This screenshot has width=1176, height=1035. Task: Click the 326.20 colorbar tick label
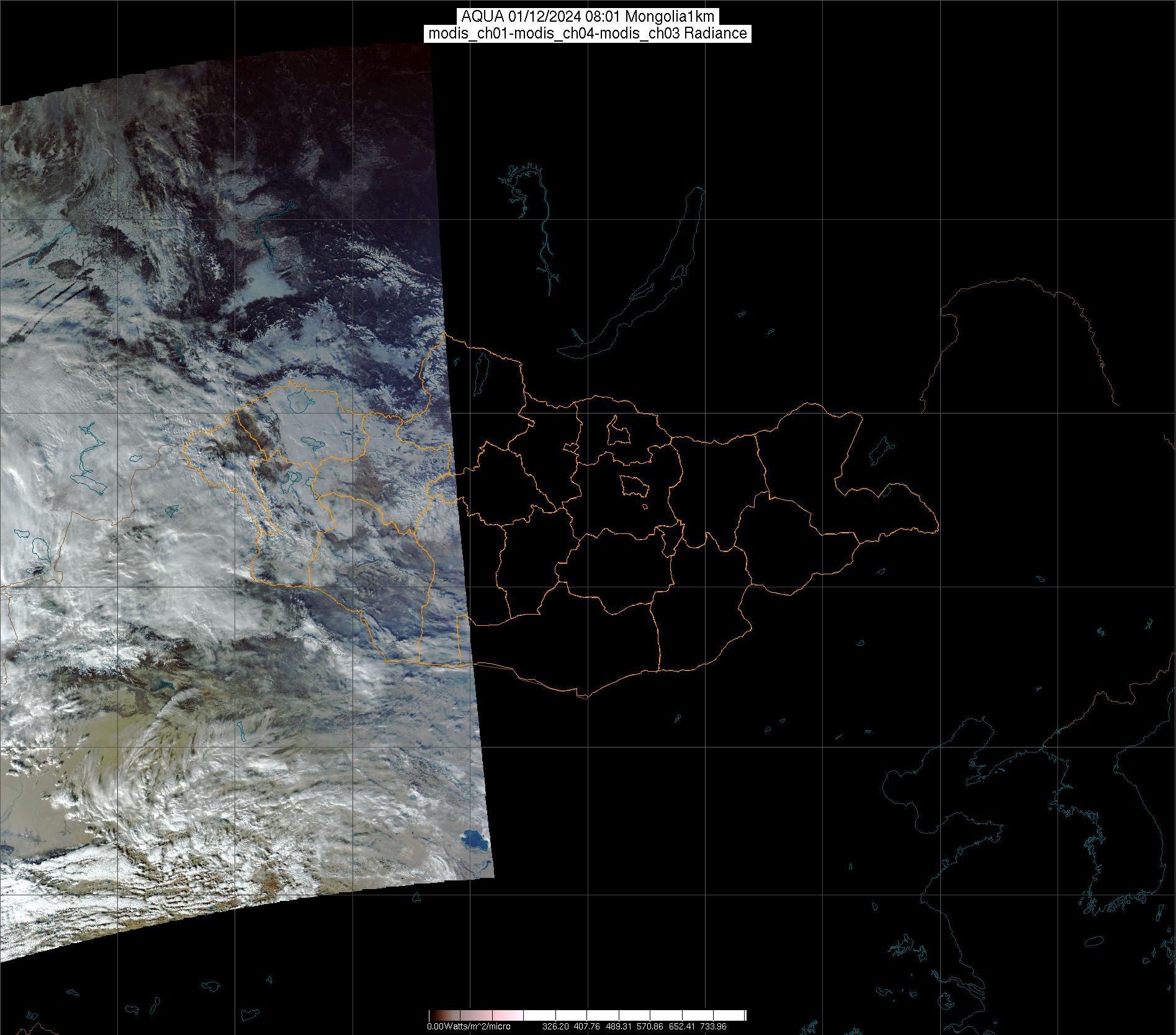click(x=555, y=1026)
